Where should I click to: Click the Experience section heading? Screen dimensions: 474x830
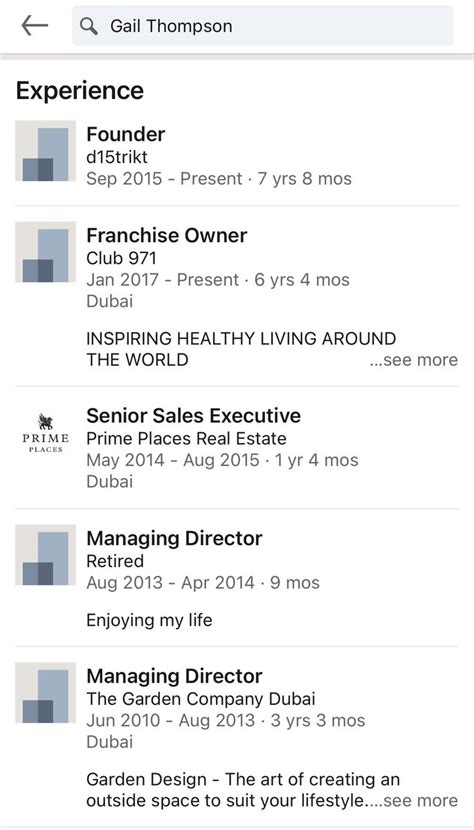(80, 91)
